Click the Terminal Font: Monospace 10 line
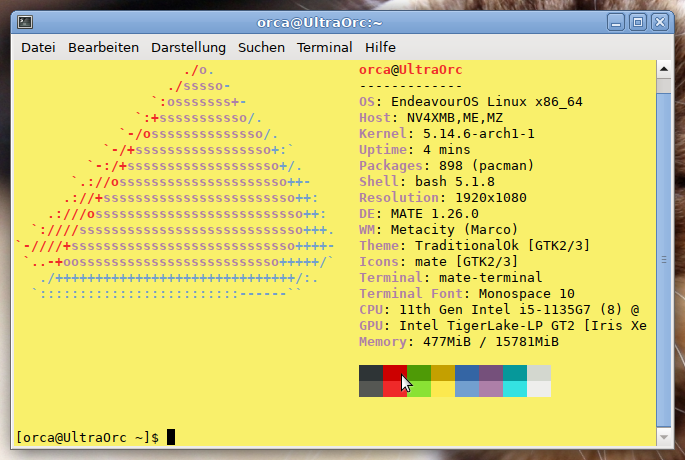The height and width of the screenshot is (460, 685). 467,294
